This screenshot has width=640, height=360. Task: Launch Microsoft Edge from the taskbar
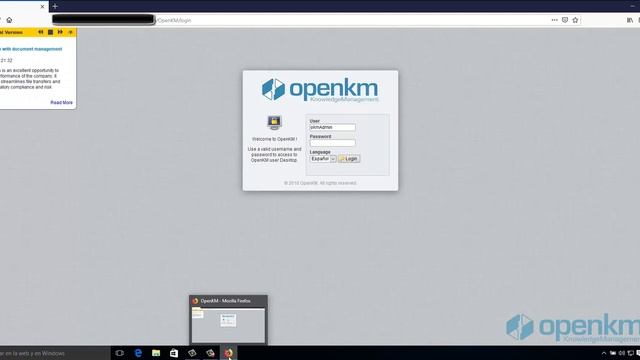pyautogui.click(x=138, y=353)
